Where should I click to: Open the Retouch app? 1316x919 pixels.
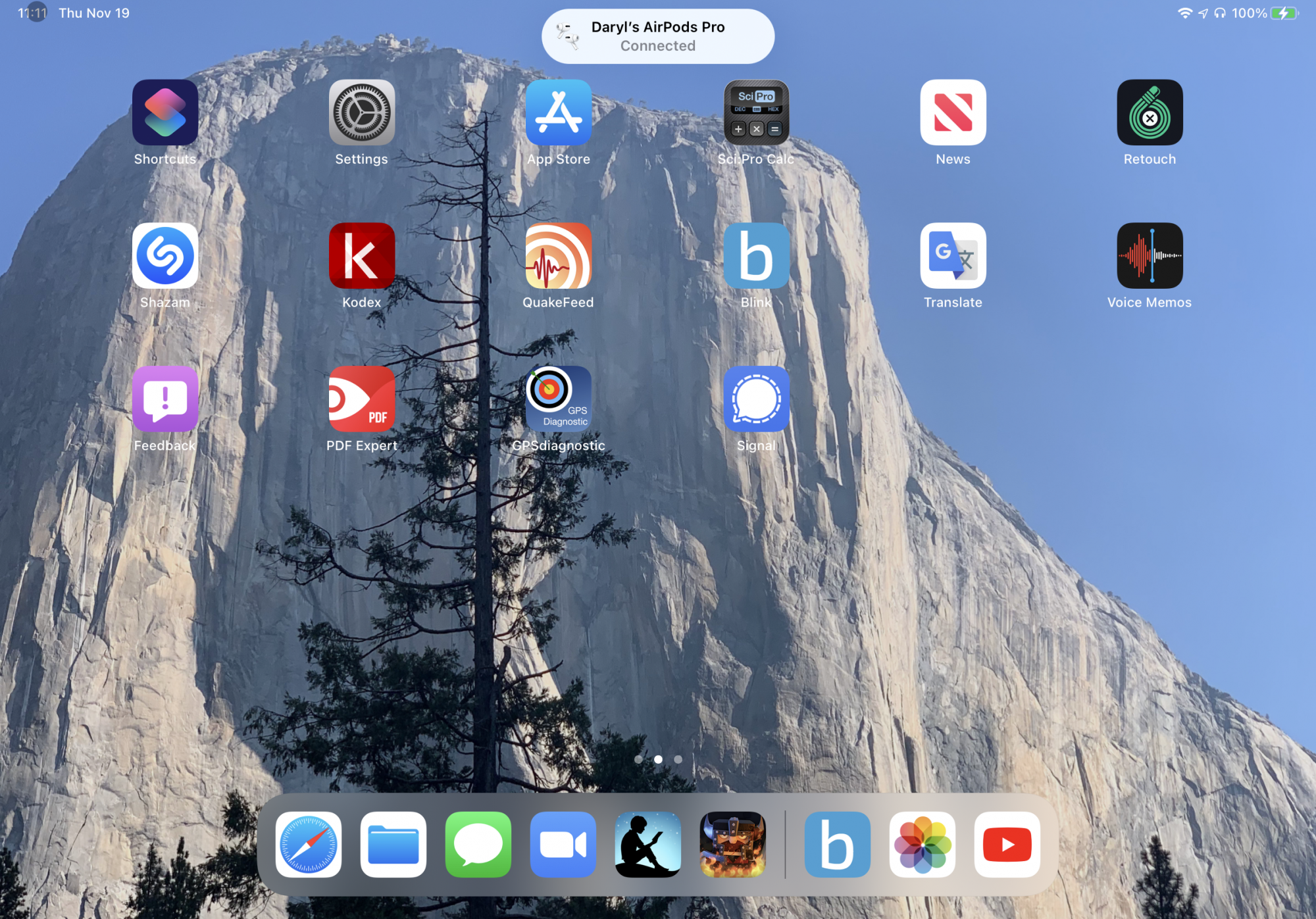1150,112
